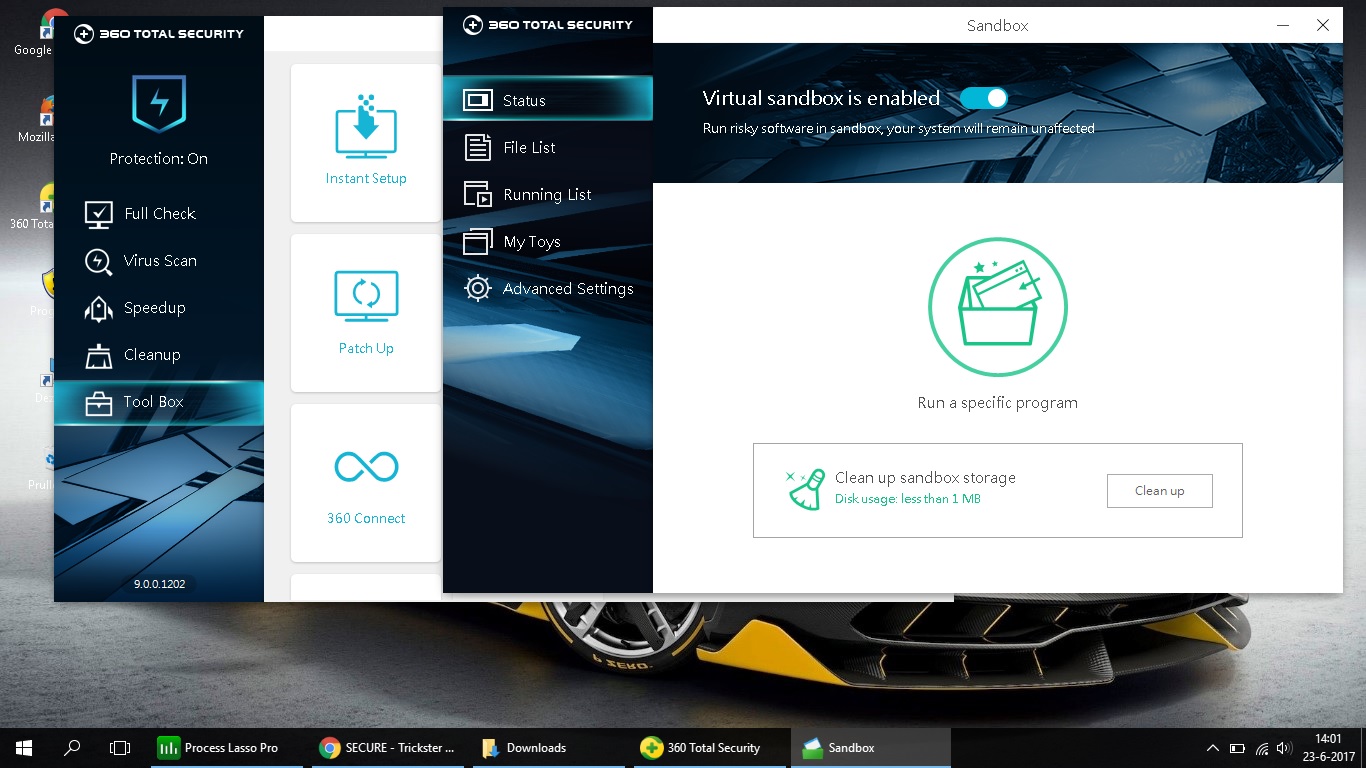Open the Wi-Fi network tray icon
This screenshot has height=768, width=1366.
click(1261, 747)
